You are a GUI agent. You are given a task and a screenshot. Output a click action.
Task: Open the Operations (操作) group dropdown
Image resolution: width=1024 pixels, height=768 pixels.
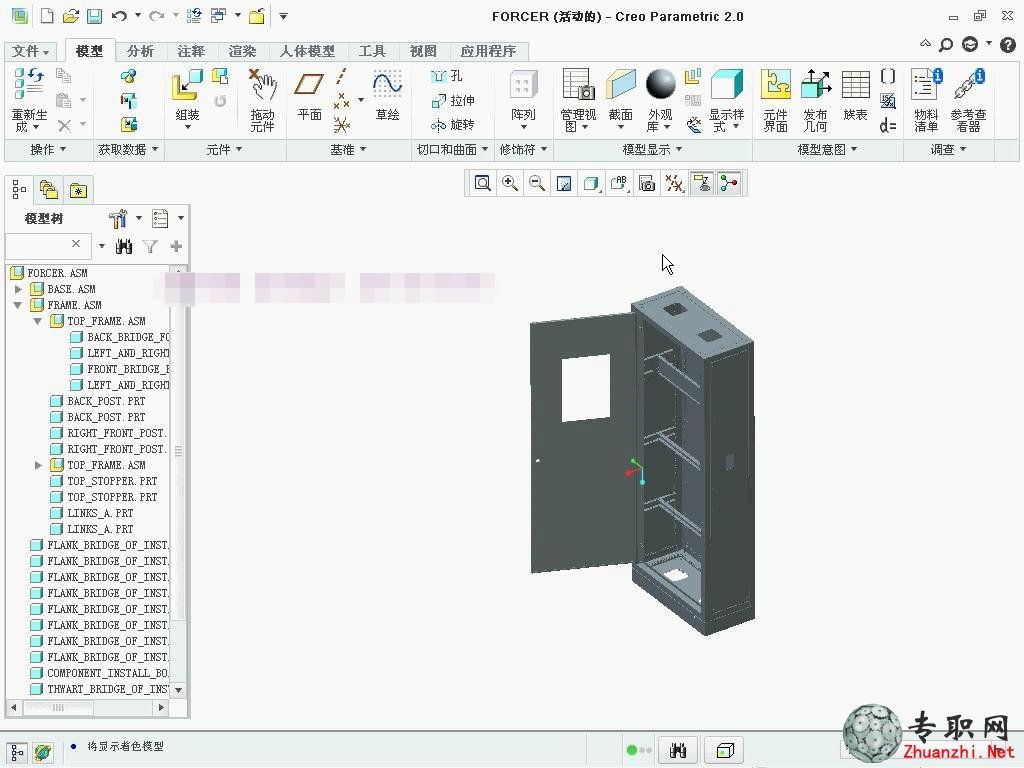point(48,150)
